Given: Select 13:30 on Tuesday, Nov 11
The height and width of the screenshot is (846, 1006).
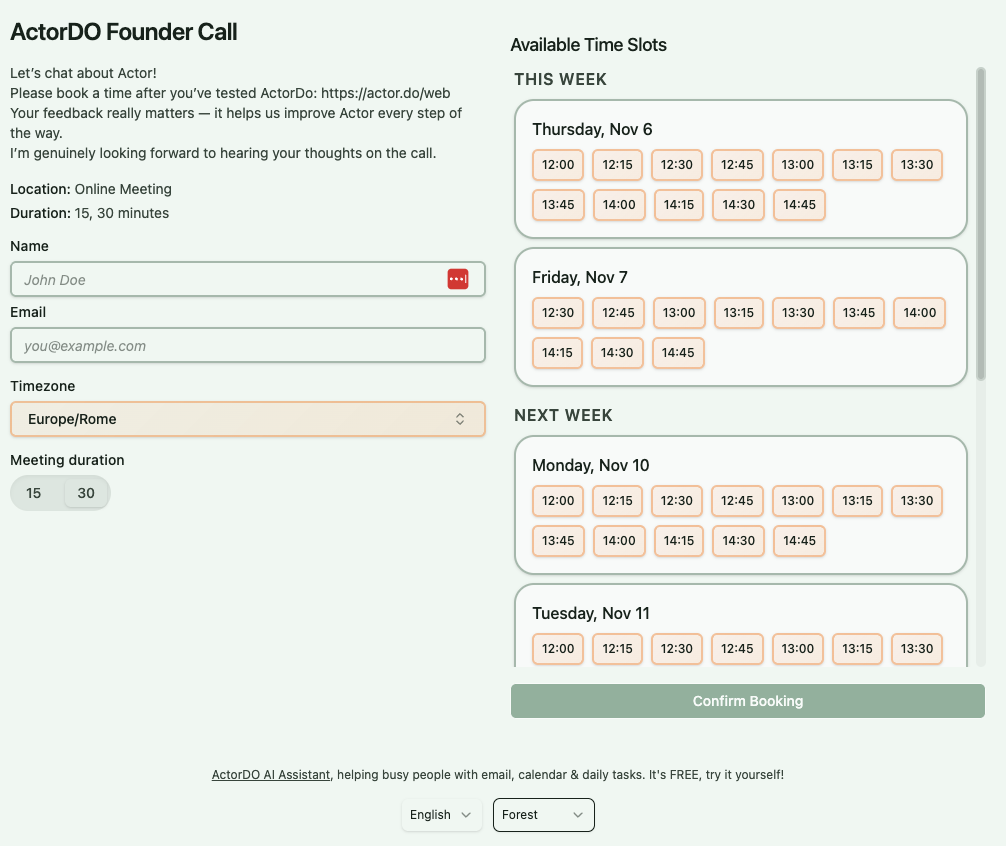Looking at the screenshot, I should point(917,649).
